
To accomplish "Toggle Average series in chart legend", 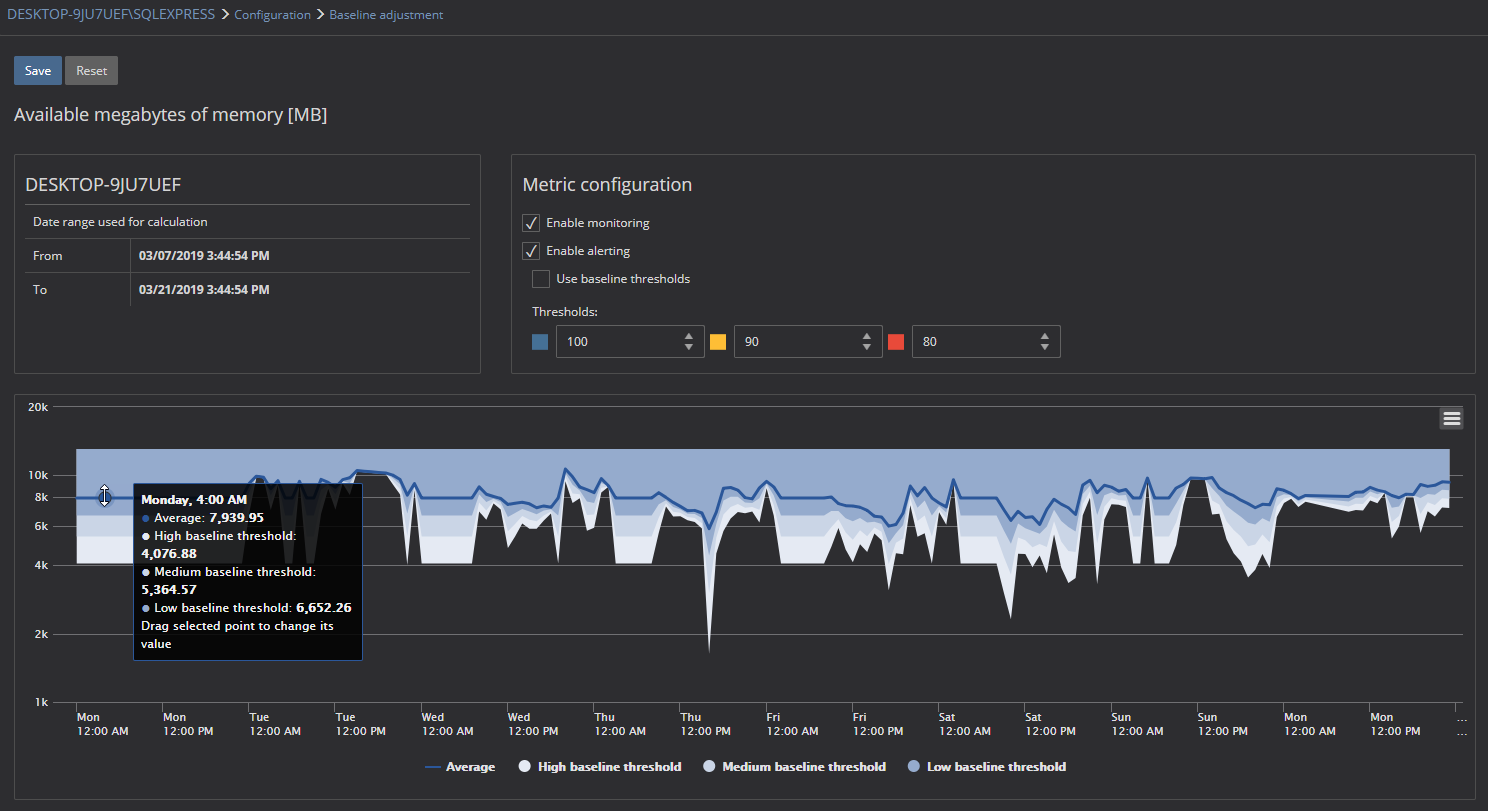I will [460, 767].
